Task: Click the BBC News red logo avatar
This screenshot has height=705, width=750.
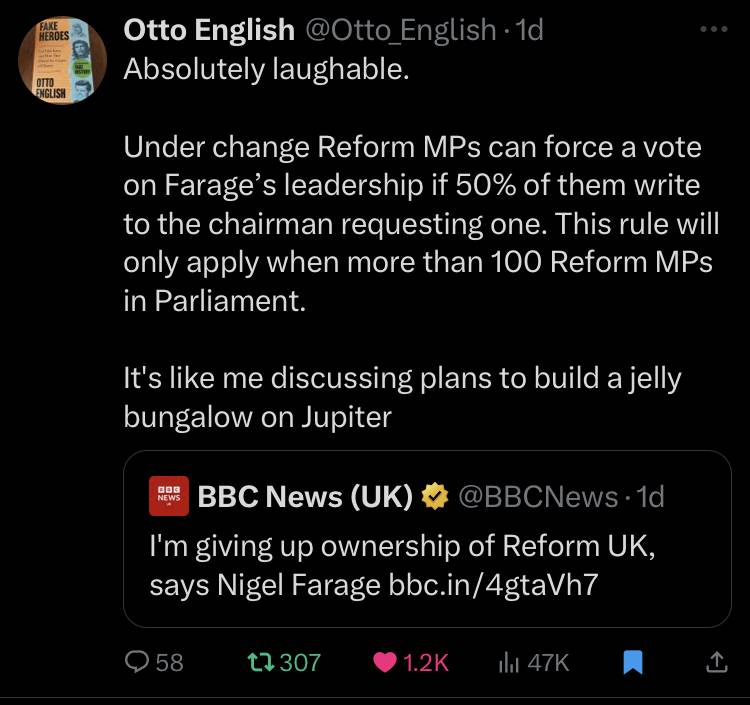Action: (x=169, y=496)
